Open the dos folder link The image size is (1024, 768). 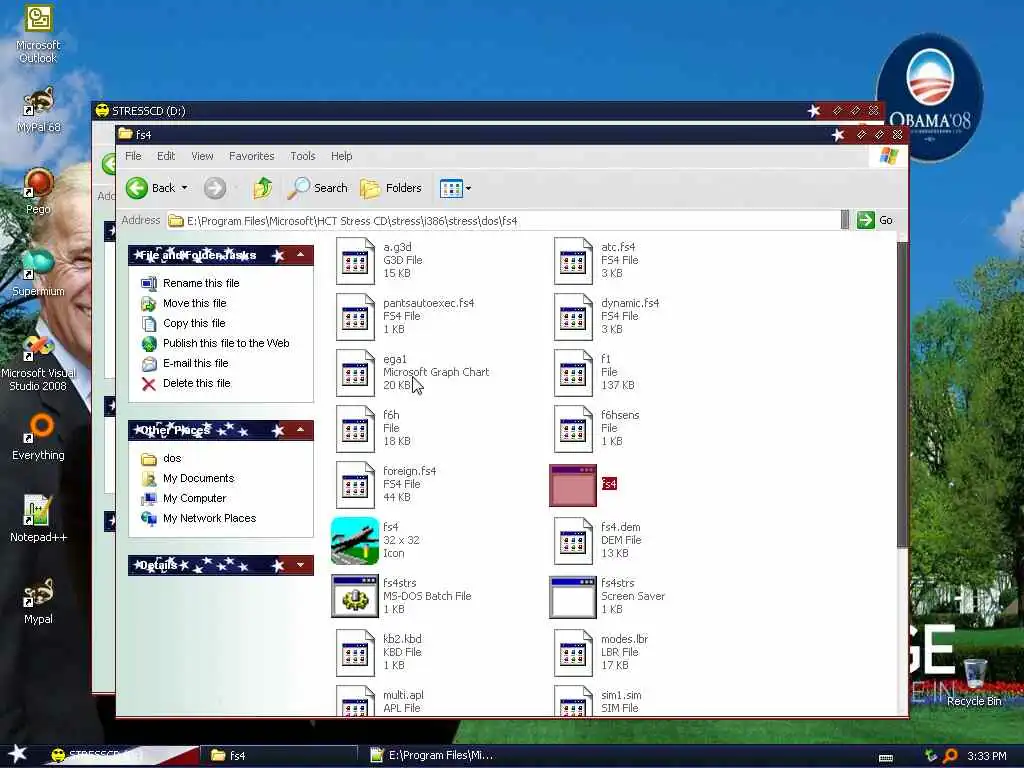click(x=172, y=458)
